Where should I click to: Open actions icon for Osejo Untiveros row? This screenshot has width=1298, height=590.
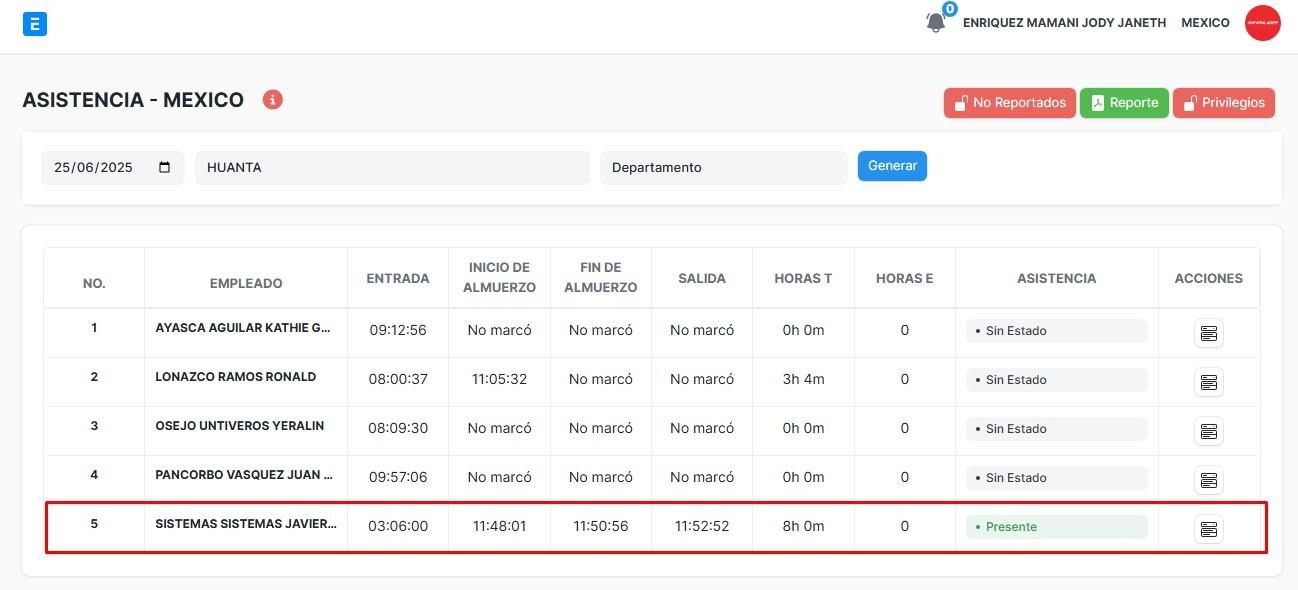coord(1208,431)
